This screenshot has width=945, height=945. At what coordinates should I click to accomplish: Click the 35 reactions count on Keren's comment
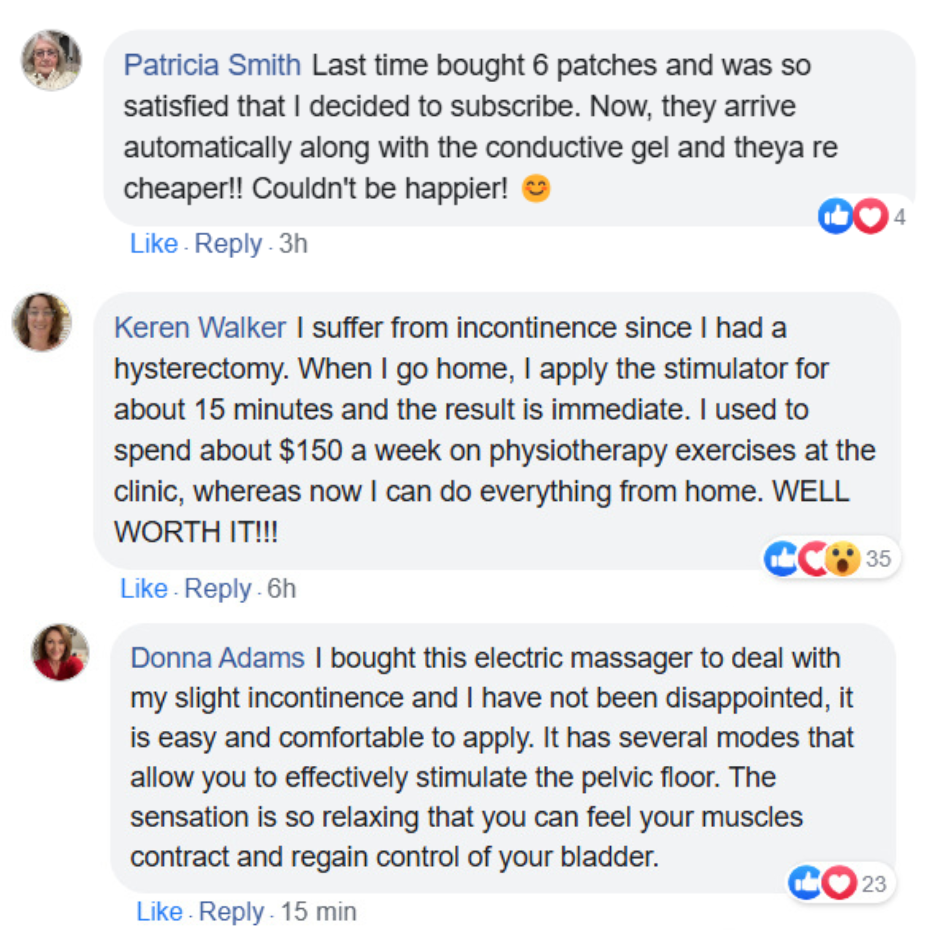pos(877,559)
